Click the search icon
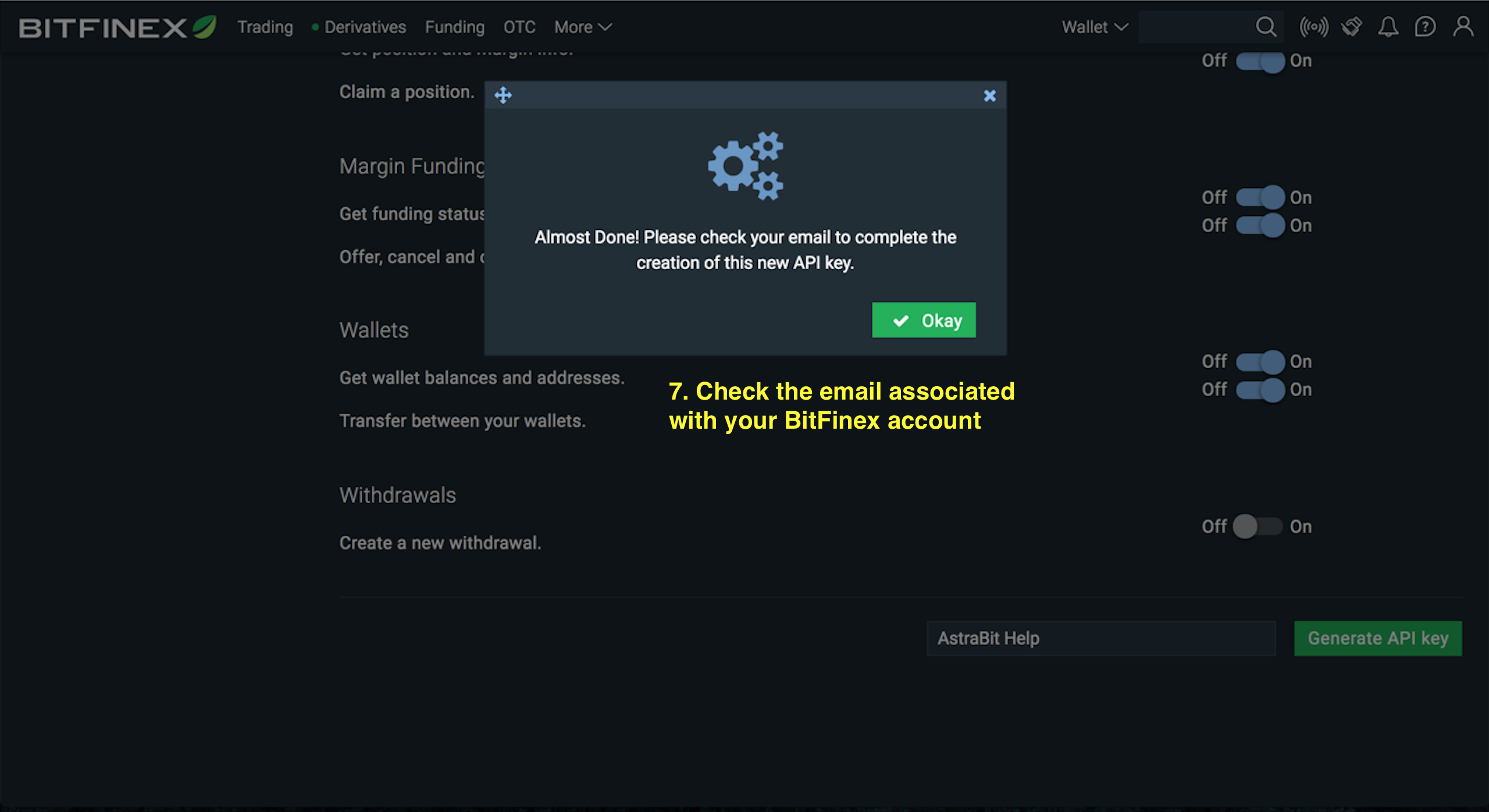The width and height of the screenshot is (1489, 812). (x=1264, y=27)
